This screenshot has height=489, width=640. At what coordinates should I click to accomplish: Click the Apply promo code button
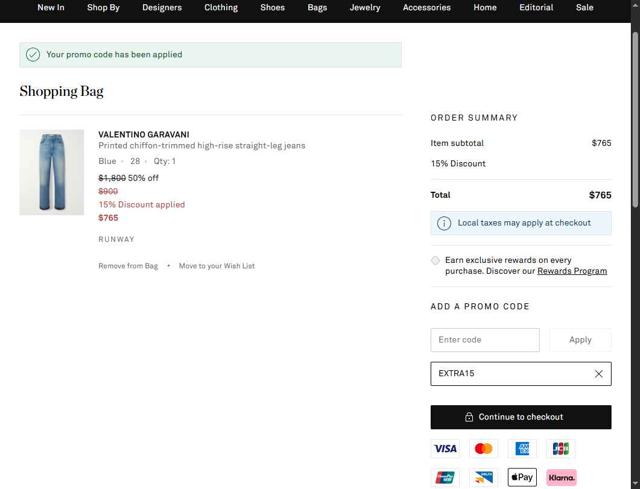click(x=580, y=340)
